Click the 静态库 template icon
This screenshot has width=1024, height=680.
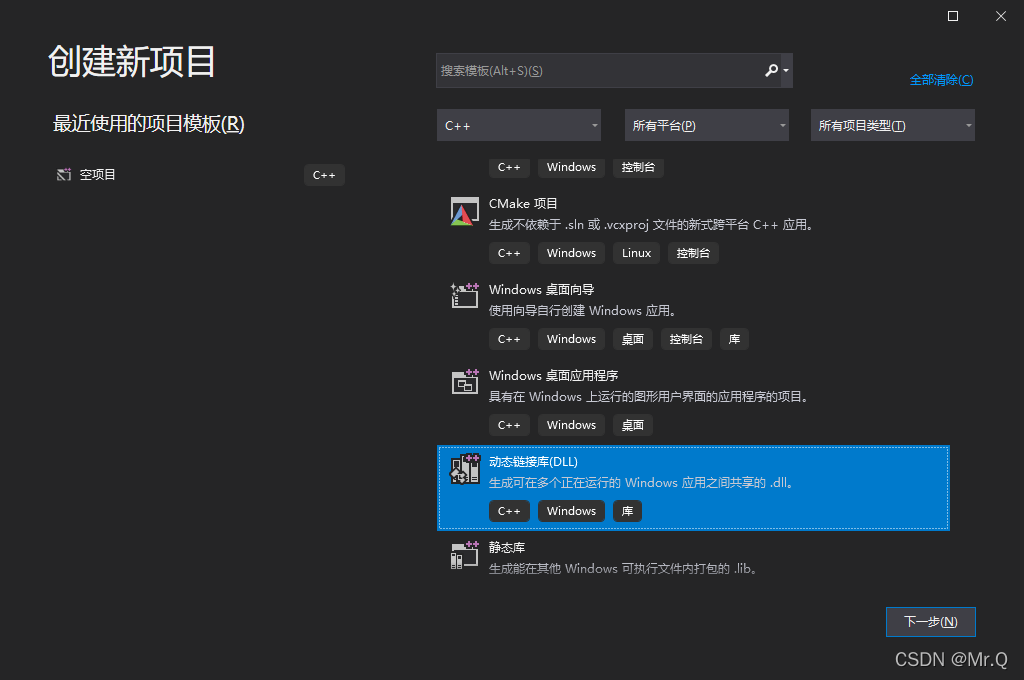tap(464, 555)
